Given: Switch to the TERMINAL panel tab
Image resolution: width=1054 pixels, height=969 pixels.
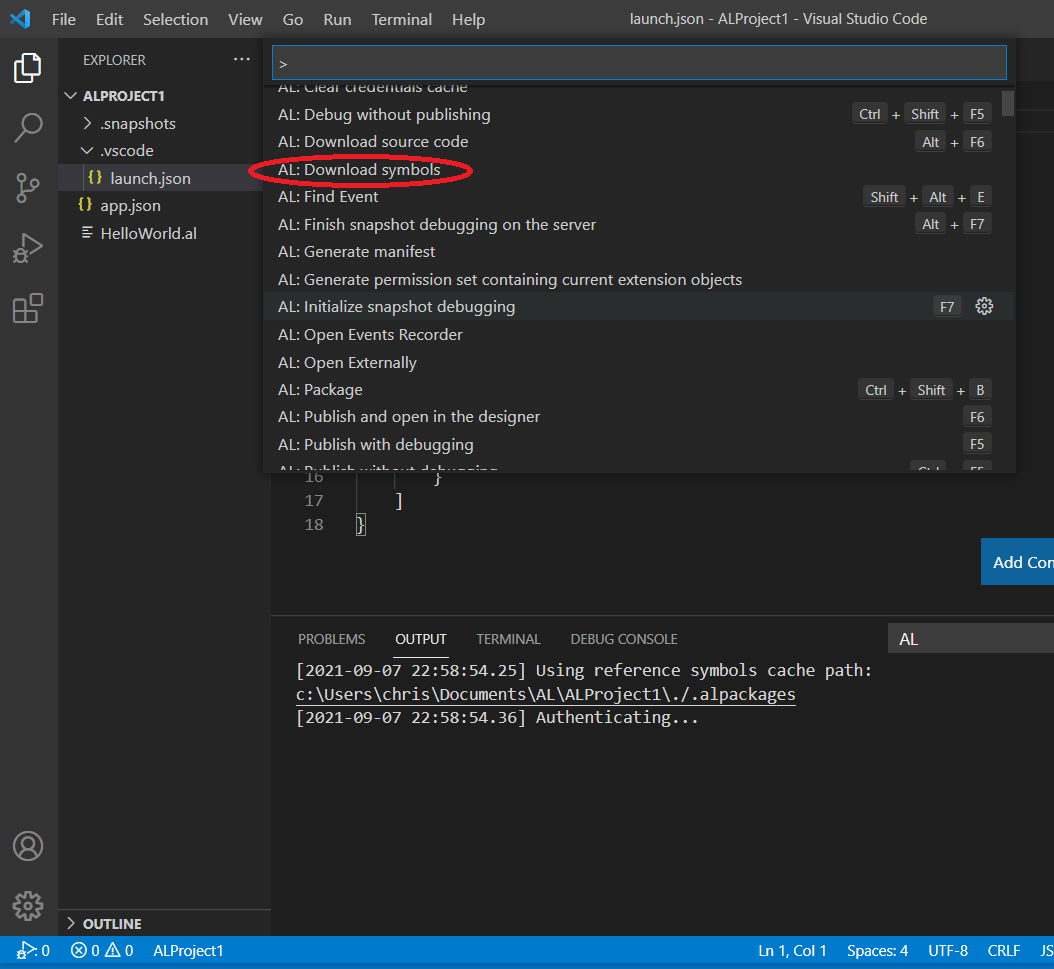Looking at the screenshot, I should pos(508,639).
